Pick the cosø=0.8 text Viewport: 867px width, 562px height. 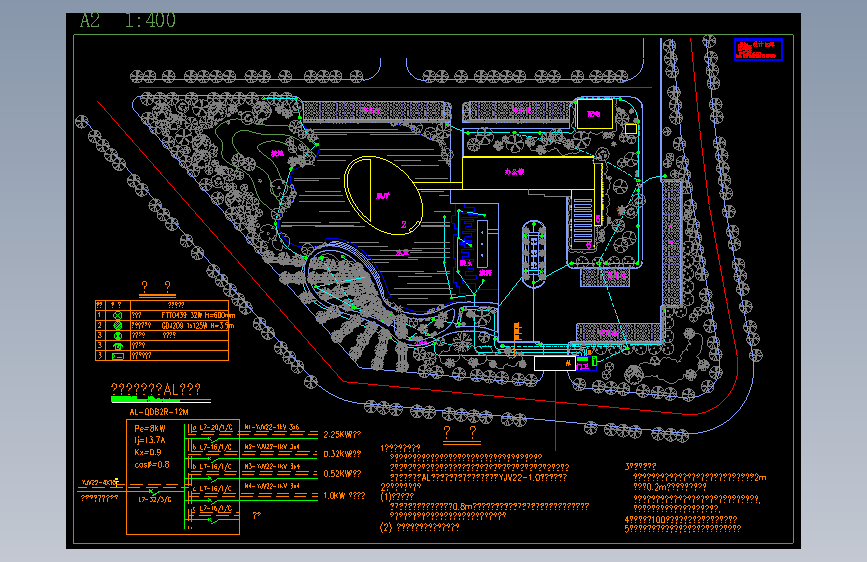(x=152, y=465)
